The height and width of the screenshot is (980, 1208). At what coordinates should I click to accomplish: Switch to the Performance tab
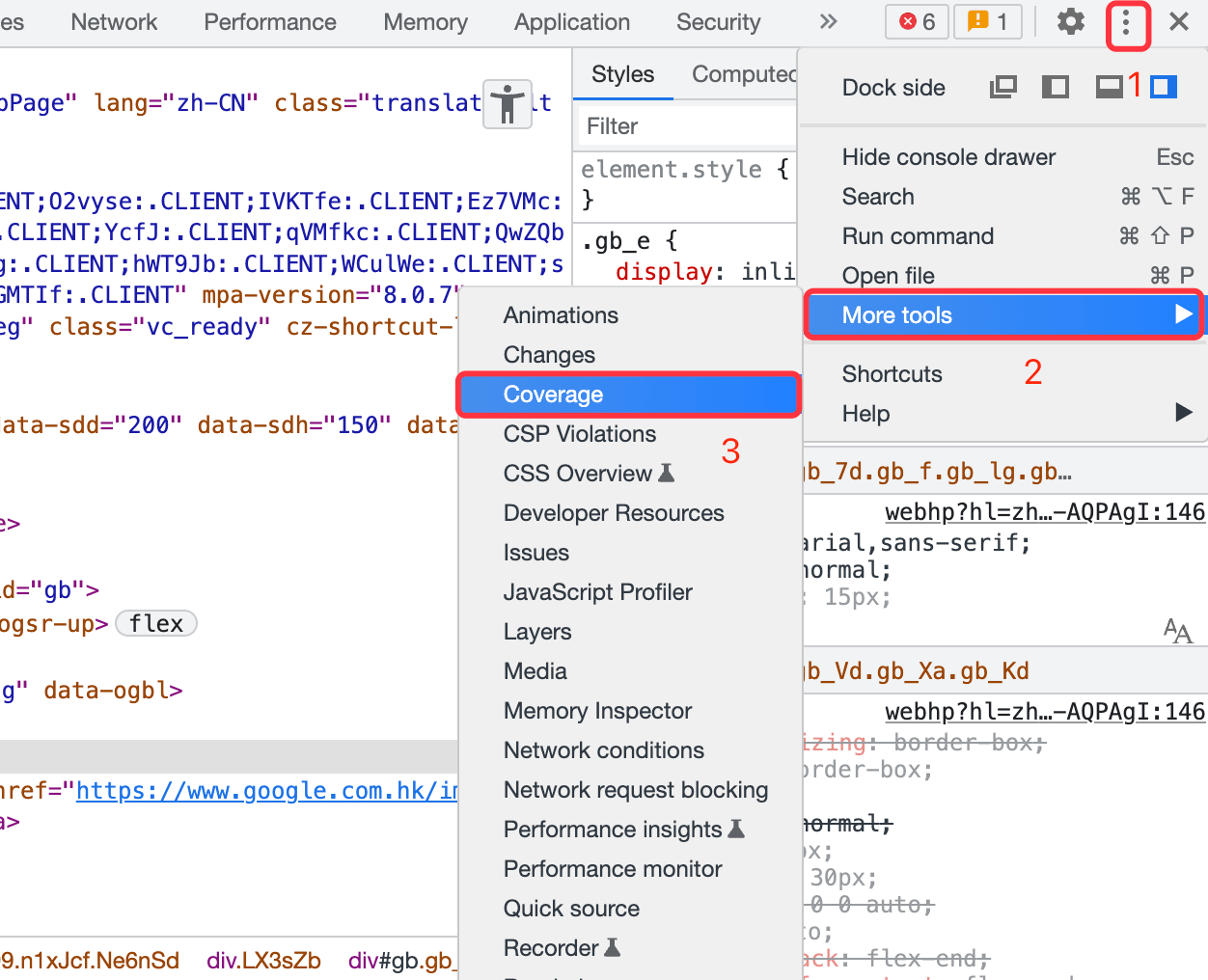point(270,22)
